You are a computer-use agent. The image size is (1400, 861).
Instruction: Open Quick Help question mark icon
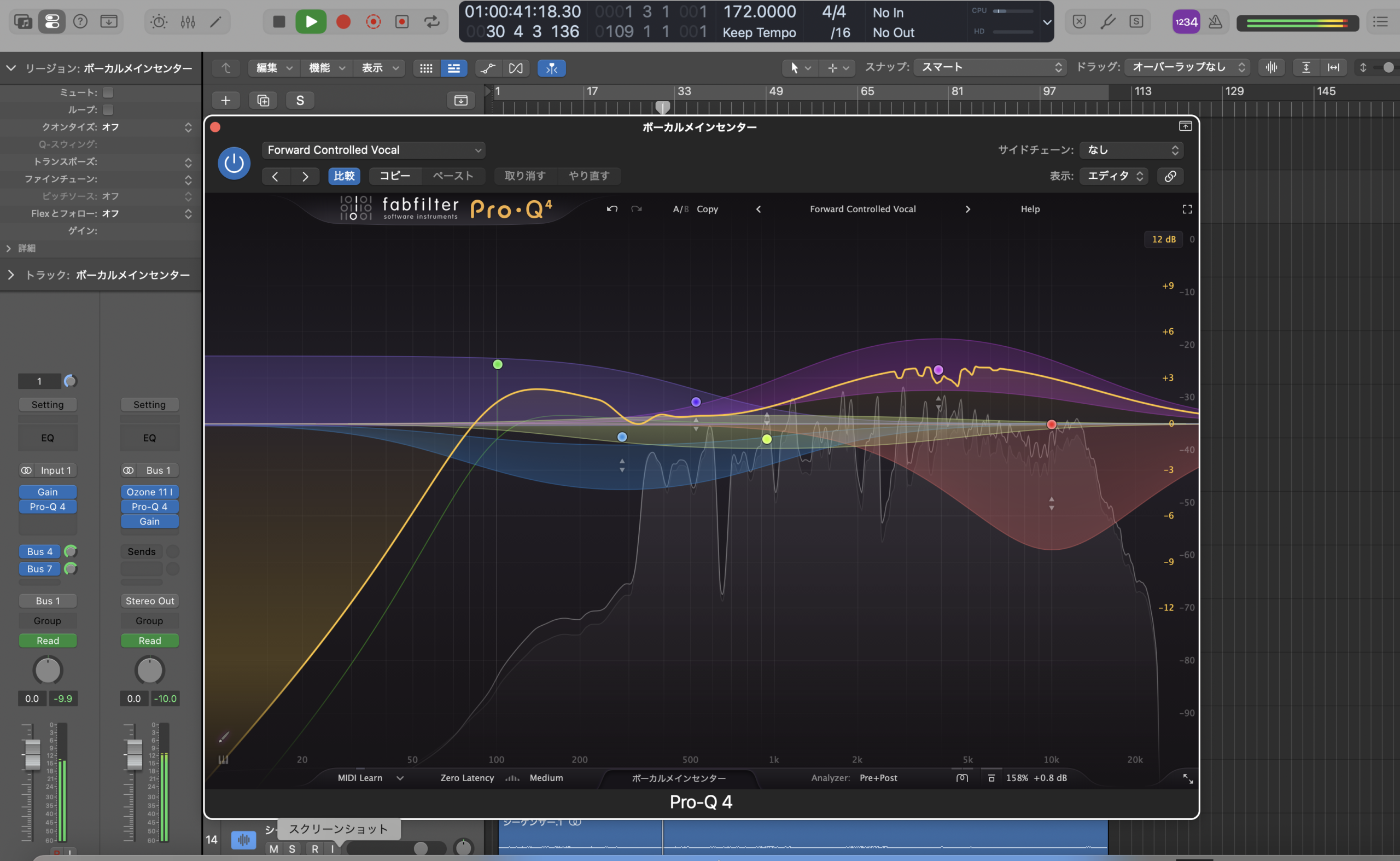tap(80, 22)
